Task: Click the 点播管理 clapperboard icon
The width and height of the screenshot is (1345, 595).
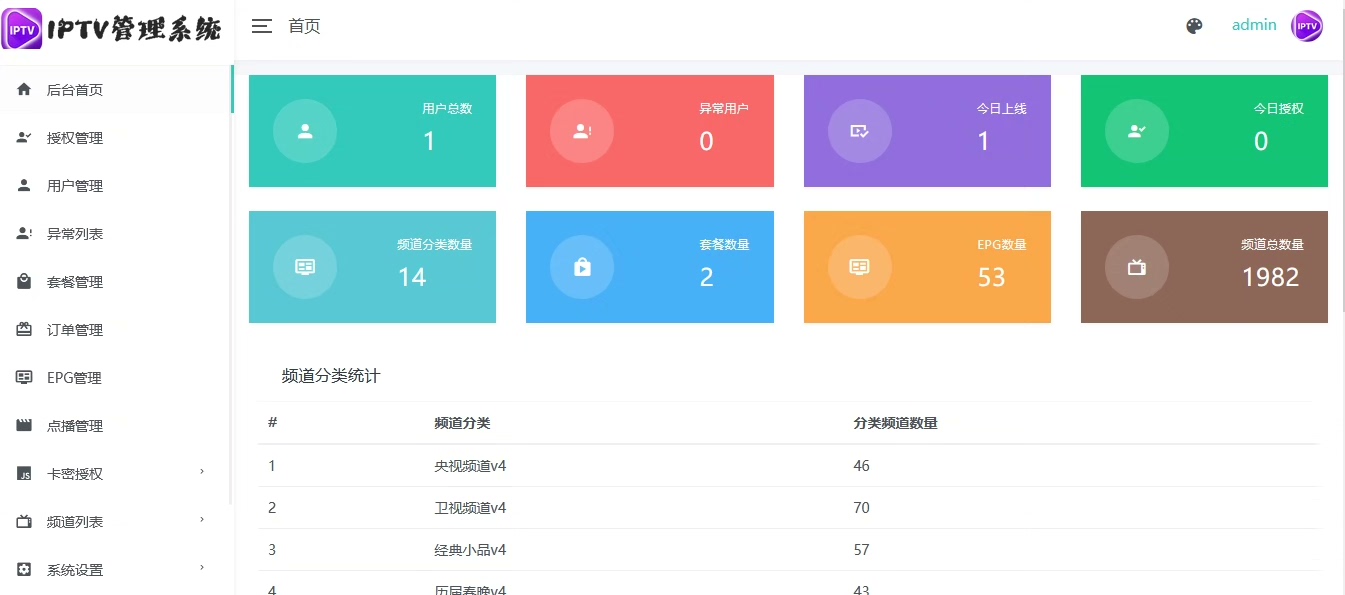Action: 25,426
